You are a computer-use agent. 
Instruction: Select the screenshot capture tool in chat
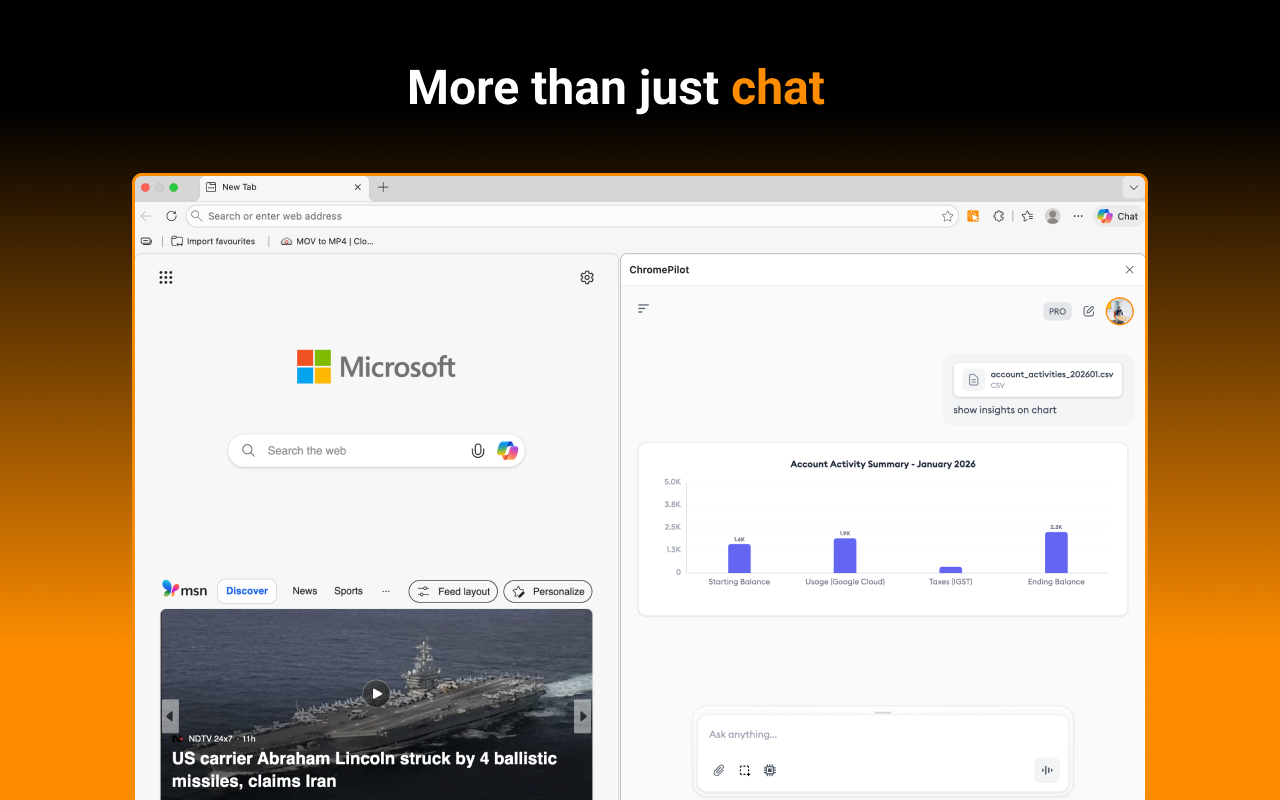point(744,770)
